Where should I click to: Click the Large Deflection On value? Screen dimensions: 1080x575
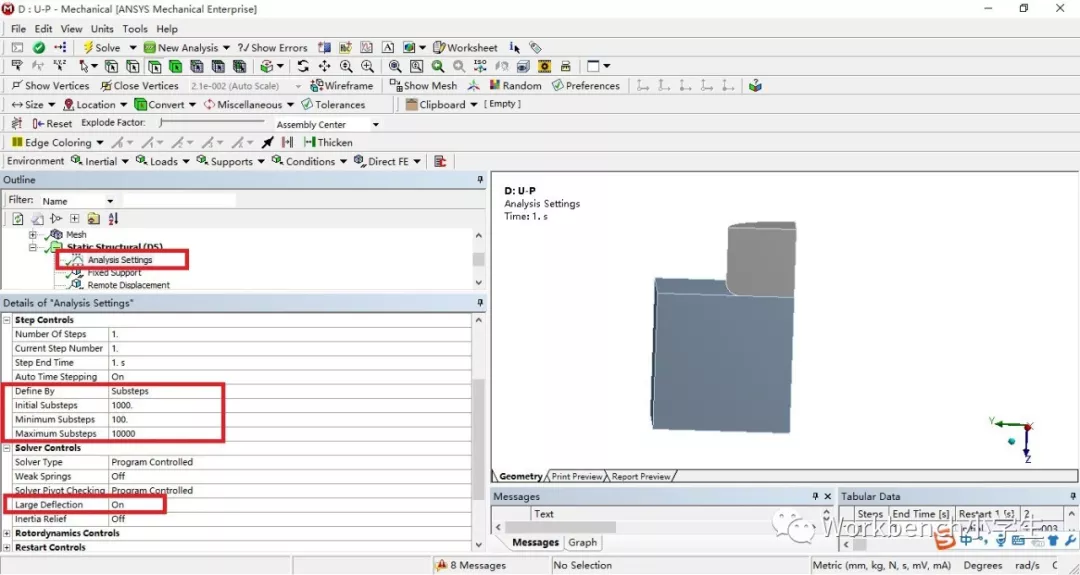[289, 505]
